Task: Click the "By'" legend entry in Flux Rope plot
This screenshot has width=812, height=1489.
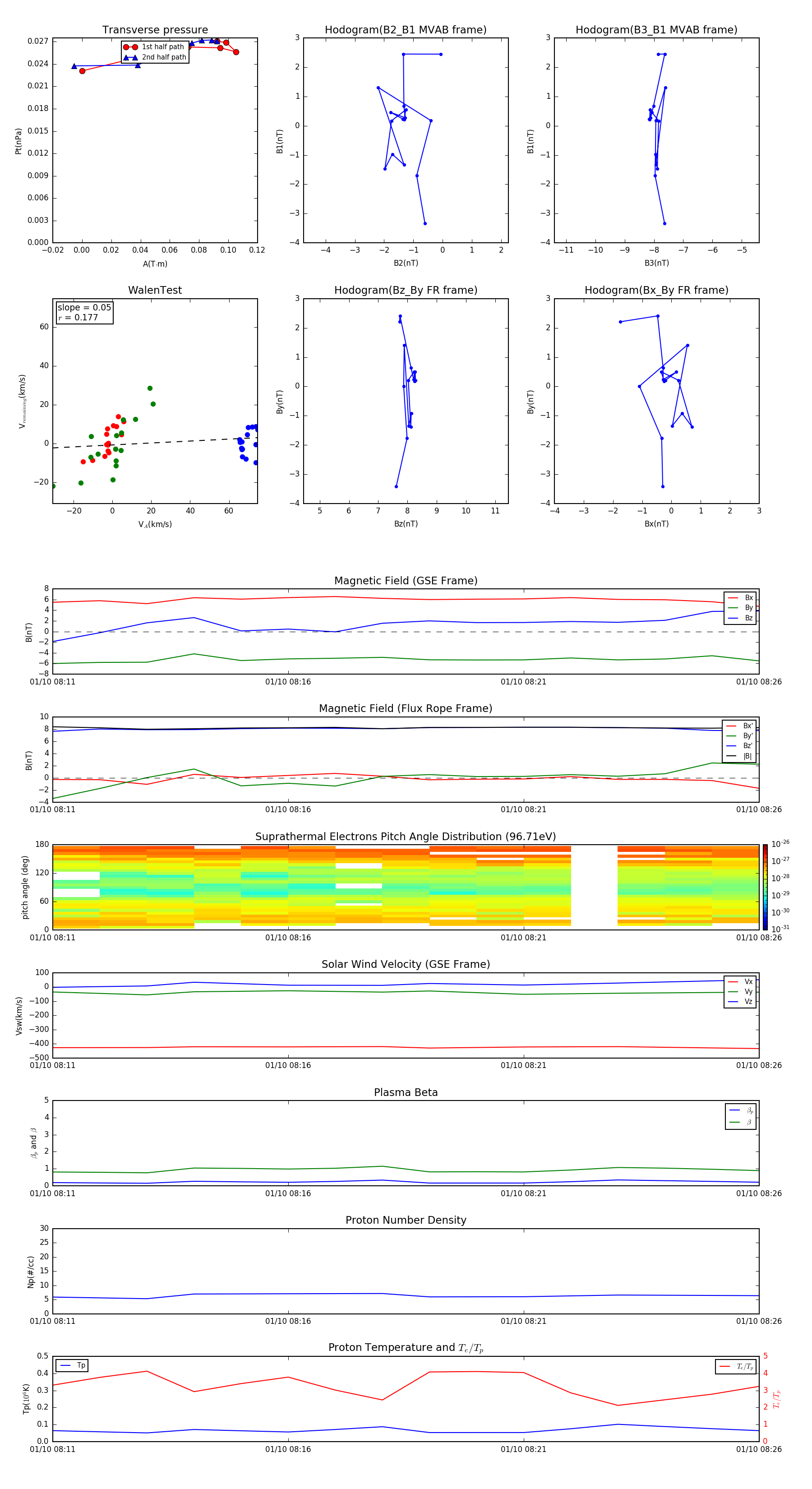Action: [740, 736]
